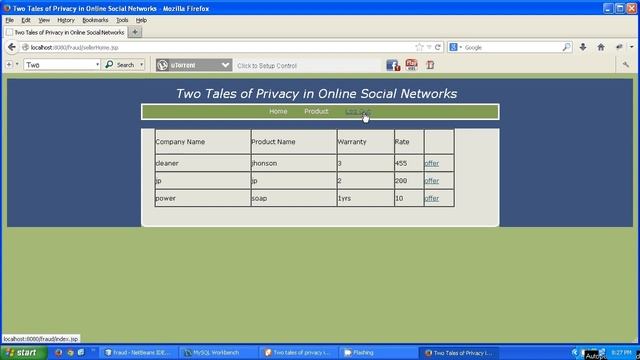Open the Tools menu
The height and width of the screenshot is (360, 640).
(122, 20)
